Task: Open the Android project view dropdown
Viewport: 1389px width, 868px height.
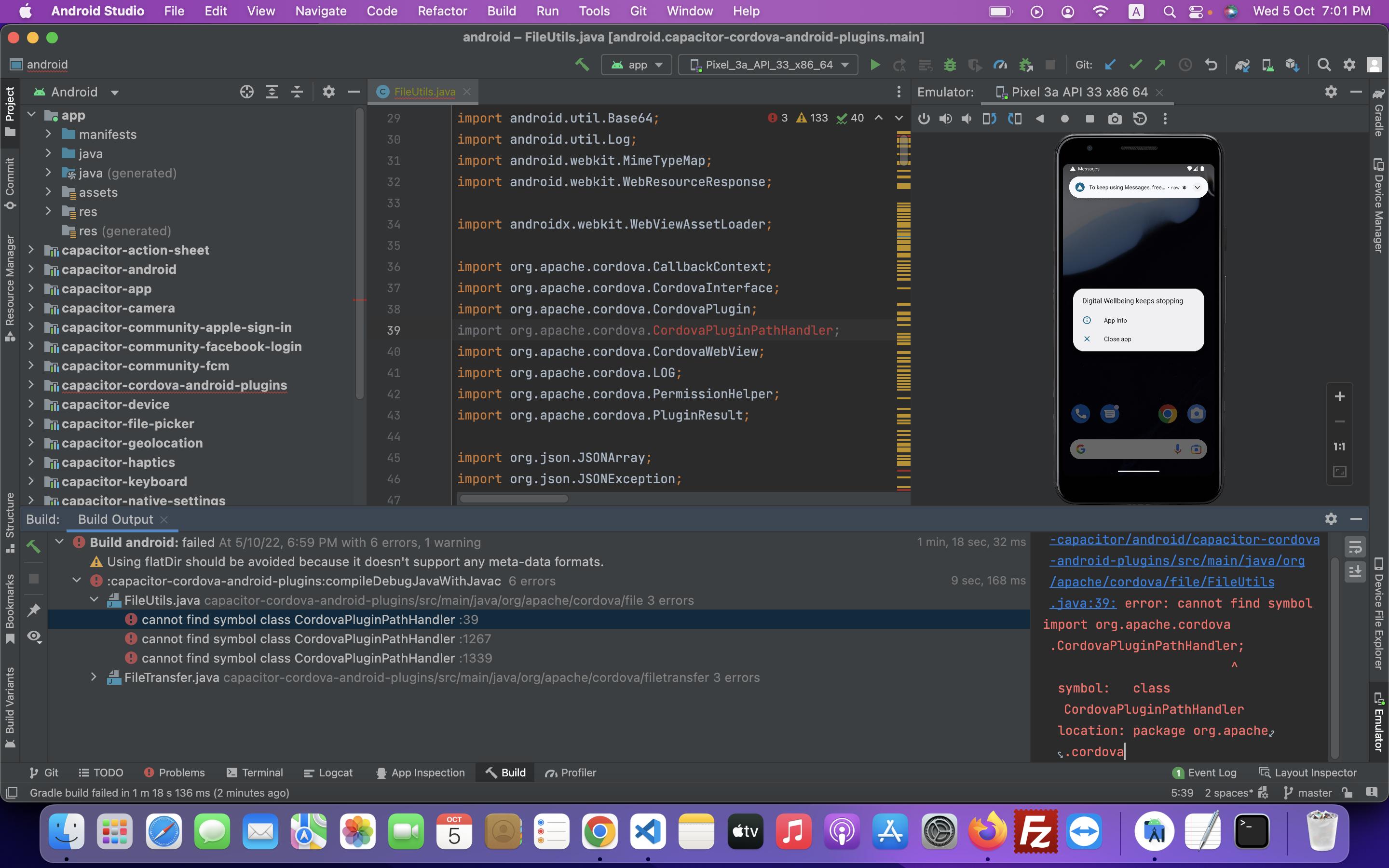Action: (x=76, y=92)
